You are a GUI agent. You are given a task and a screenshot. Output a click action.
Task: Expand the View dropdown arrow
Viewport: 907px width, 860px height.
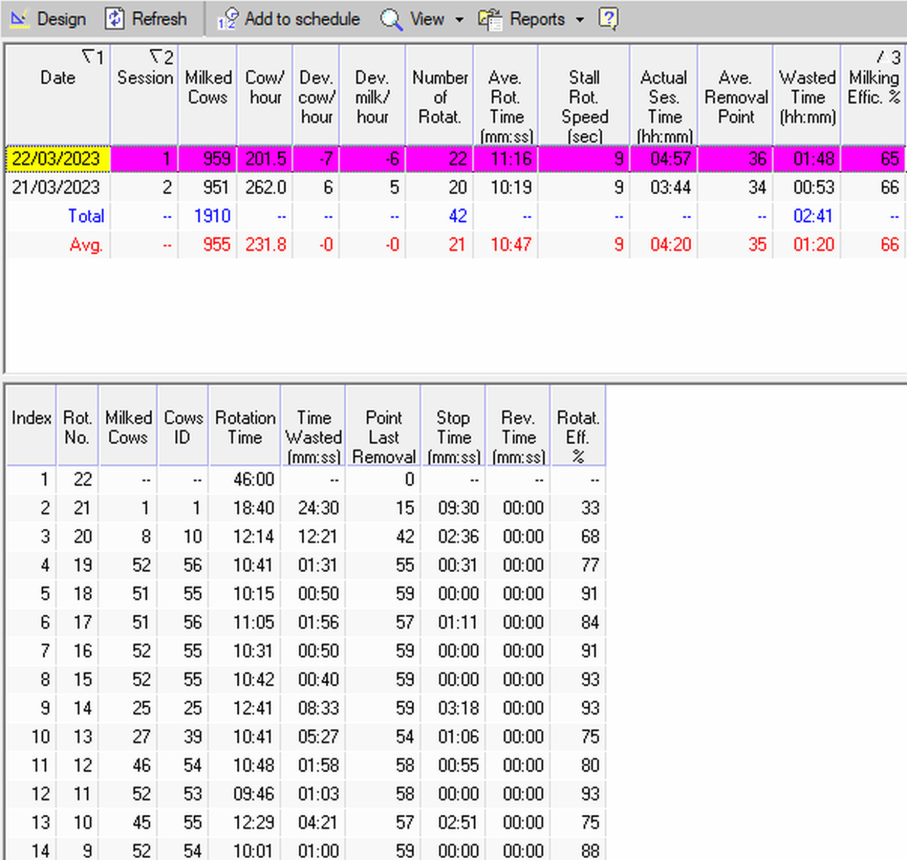point(459,20)
